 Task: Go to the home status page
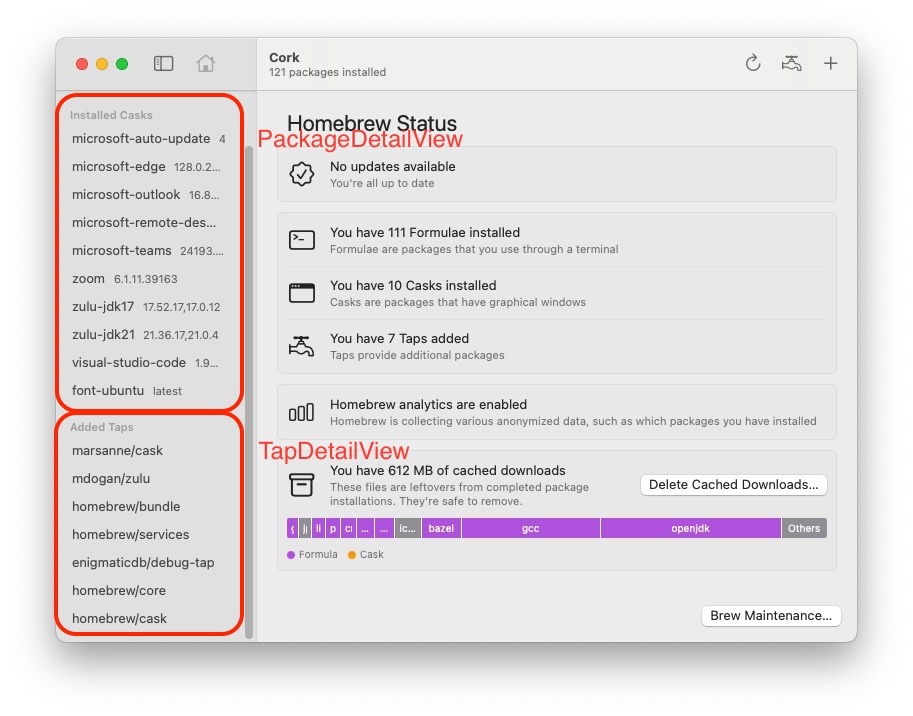click(x=206, y=63)
